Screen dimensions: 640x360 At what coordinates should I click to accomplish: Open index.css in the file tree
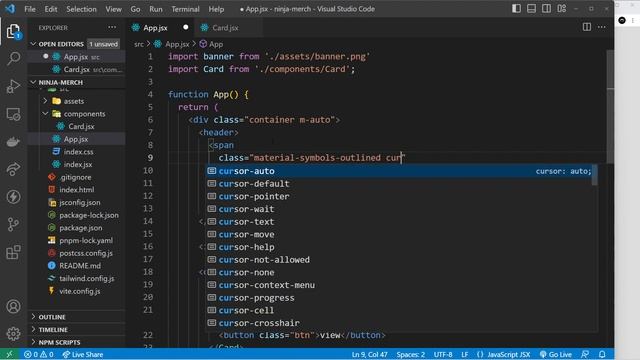pyautogui.click(x=78, y=151)
